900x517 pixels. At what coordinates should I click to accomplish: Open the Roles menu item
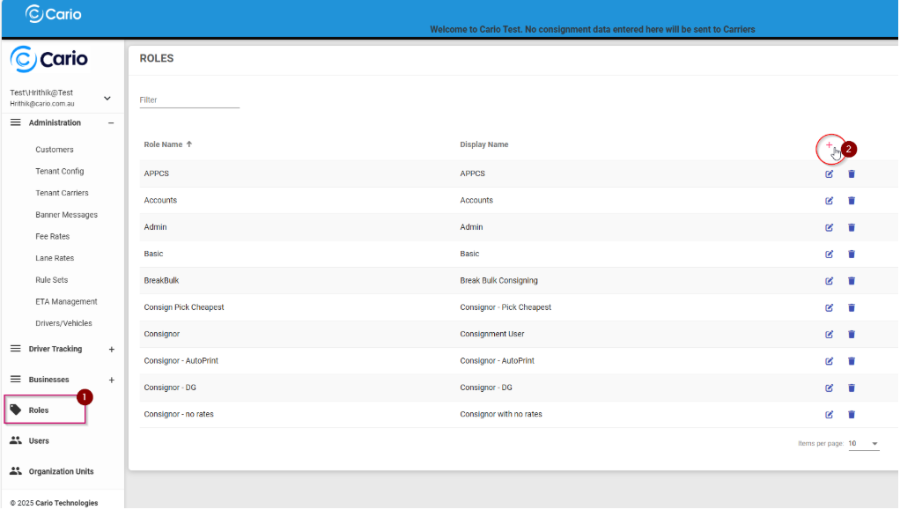tap(39, 410)
